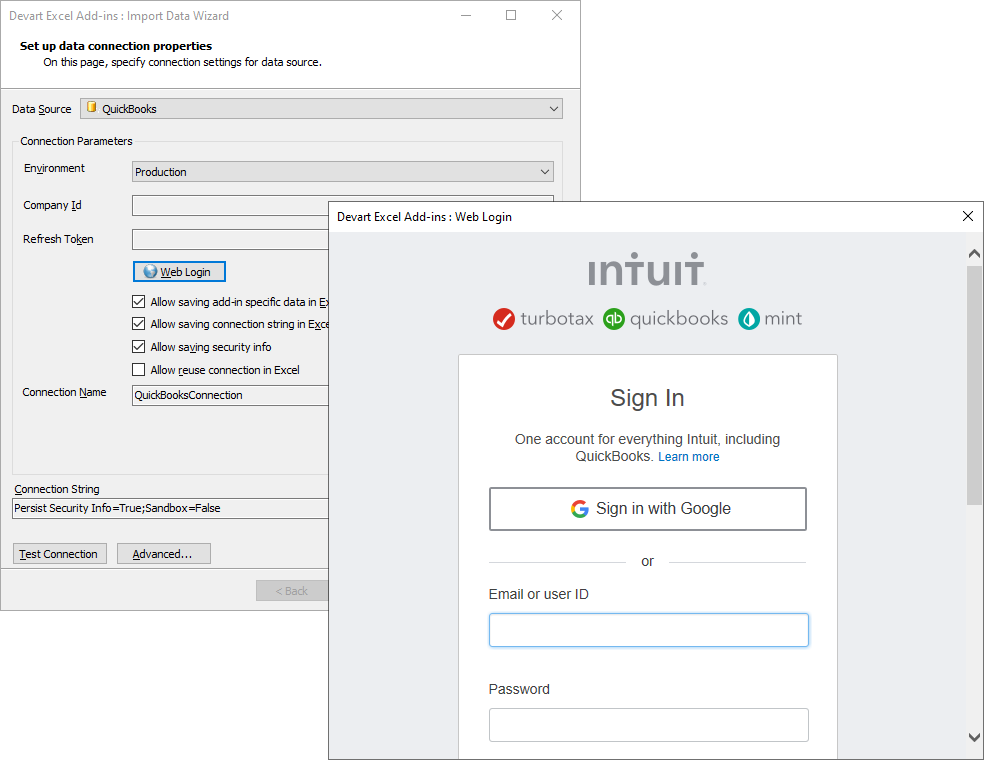Viewport: 984px width, 760px height.
Task: Click Sign in with Google button
Action: (x=648, y=508)
